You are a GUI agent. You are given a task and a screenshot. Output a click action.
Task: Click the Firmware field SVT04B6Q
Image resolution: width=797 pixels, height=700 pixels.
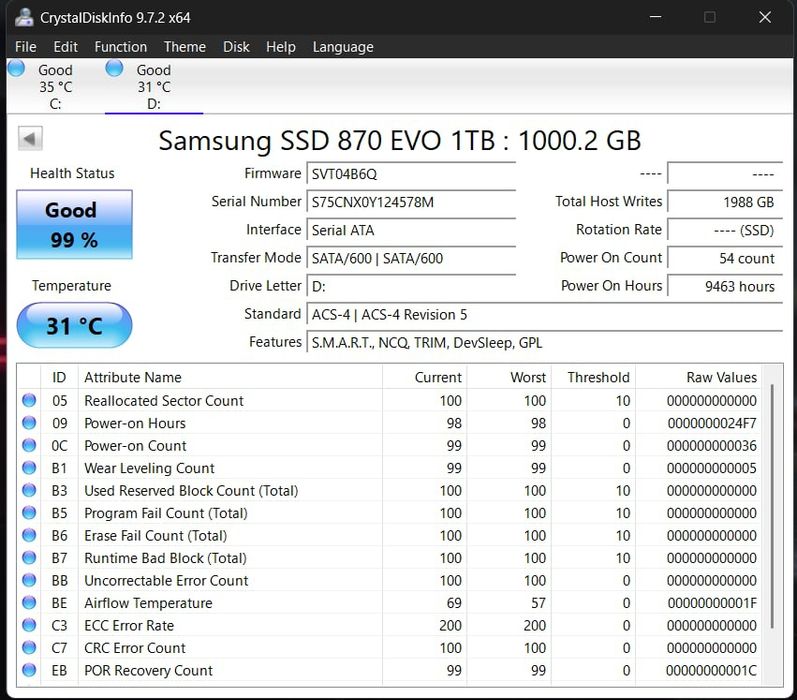(x=411, y=174)
